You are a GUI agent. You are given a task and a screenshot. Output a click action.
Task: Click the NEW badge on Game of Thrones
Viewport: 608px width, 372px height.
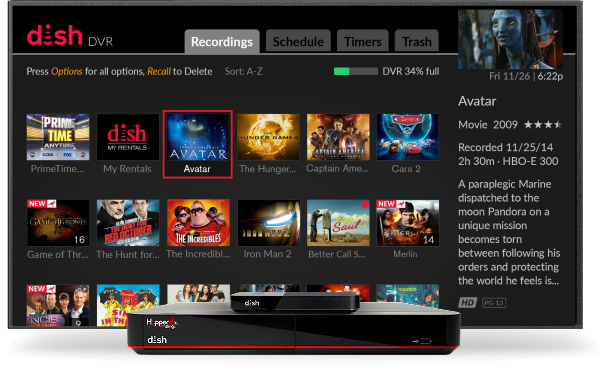tap(42, 204)
